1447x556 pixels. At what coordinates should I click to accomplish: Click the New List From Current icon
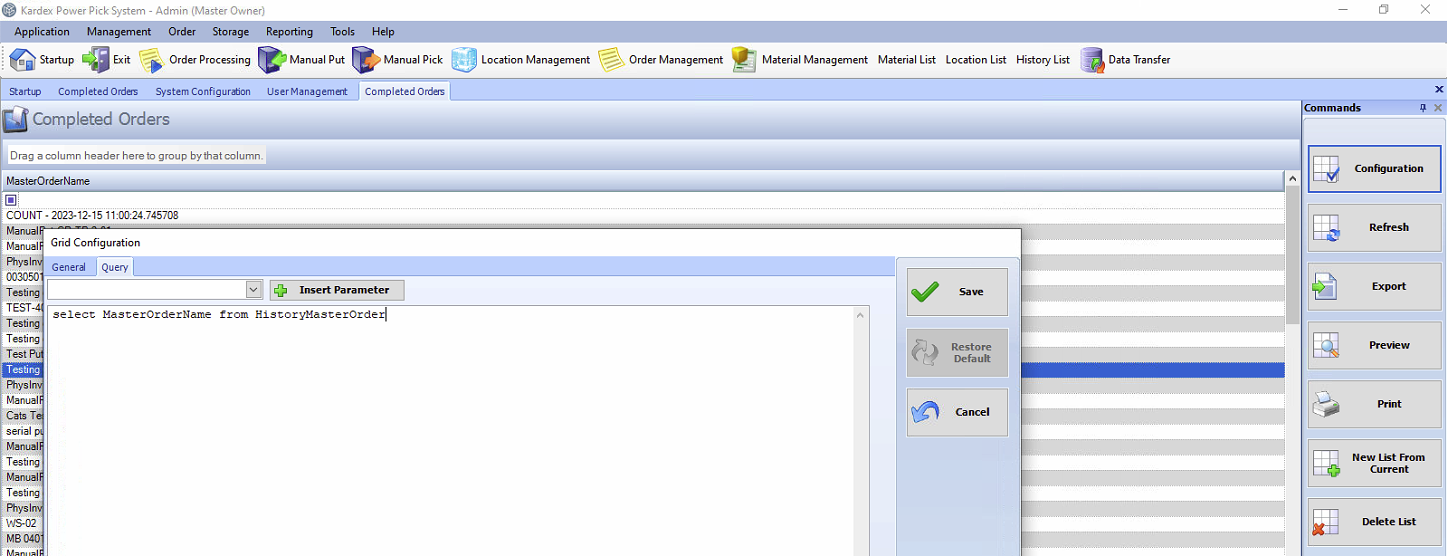(x=1326, y=463)
